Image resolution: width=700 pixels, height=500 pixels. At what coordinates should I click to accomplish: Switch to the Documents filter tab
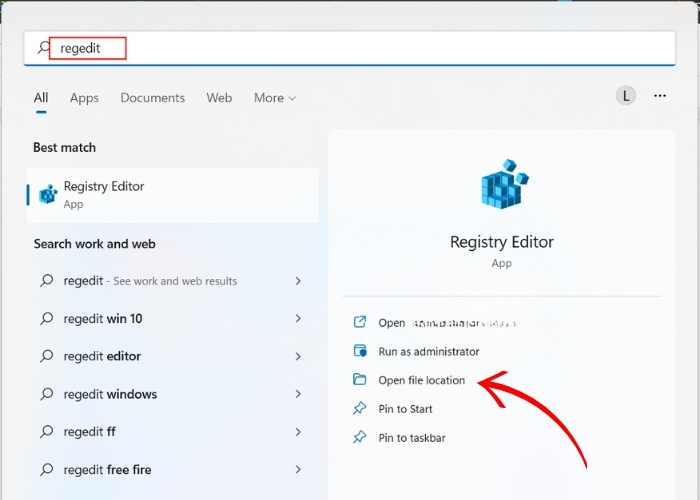point(152,98)
